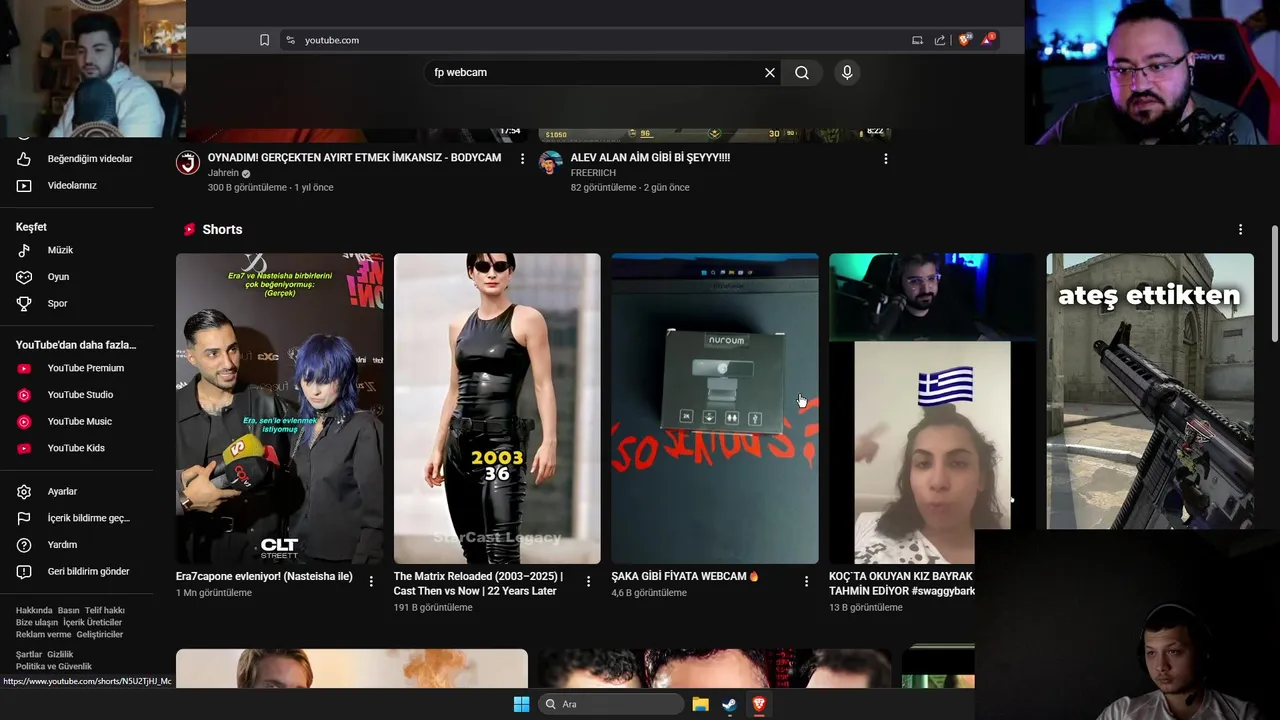
Task: Open Brave Shields lion icon
Action: click(x=964, y=40)
